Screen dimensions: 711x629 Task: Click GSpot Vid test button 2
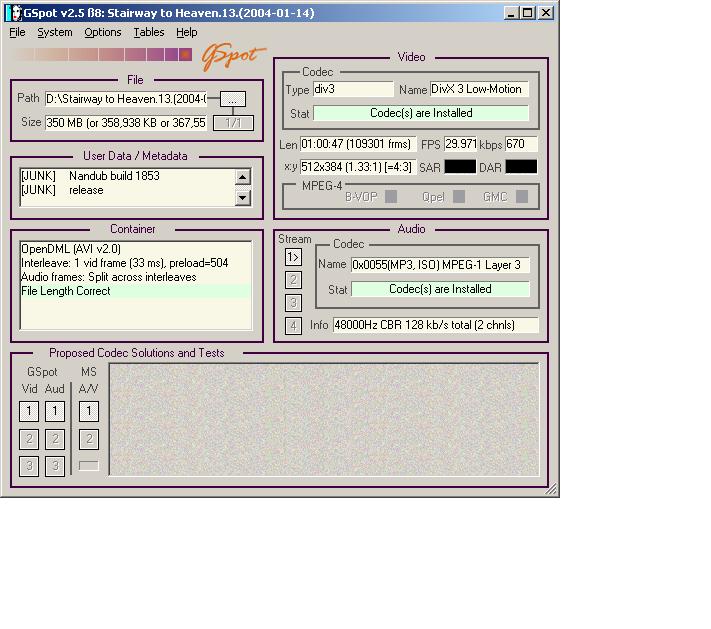(x=29, y=439)
